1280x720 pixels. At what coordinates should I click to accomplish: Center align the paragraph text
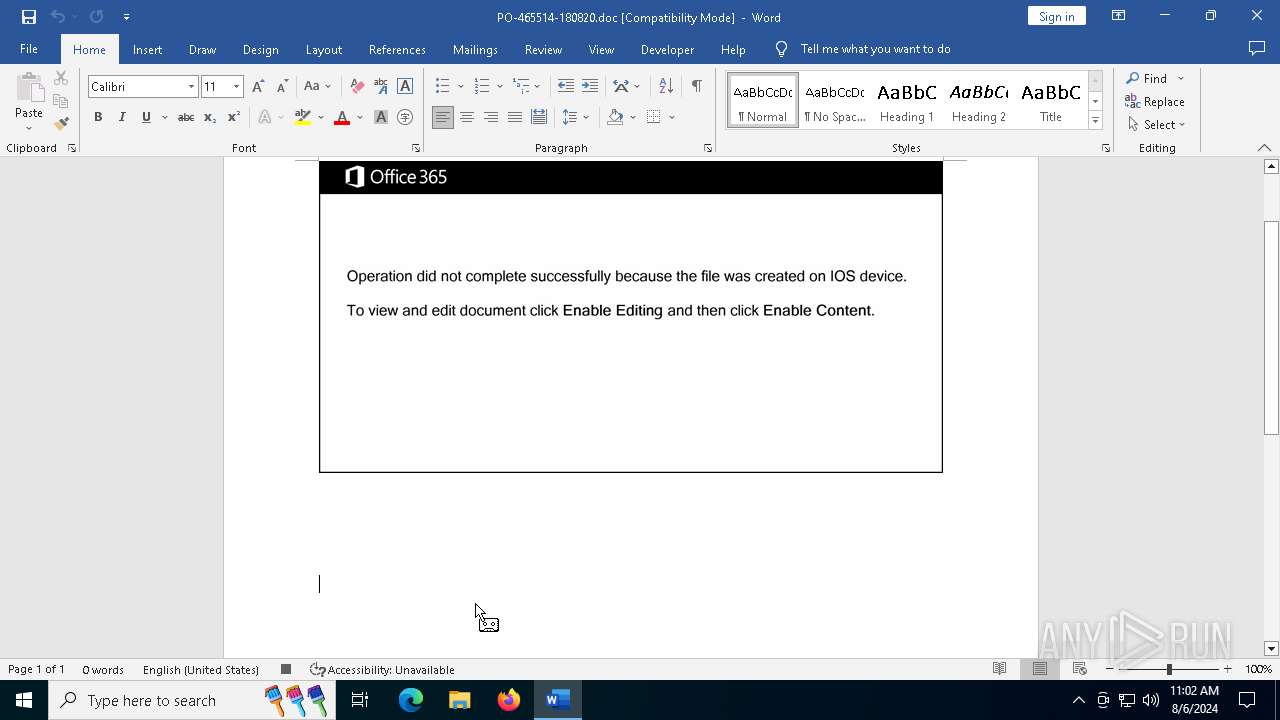(467, 117)
